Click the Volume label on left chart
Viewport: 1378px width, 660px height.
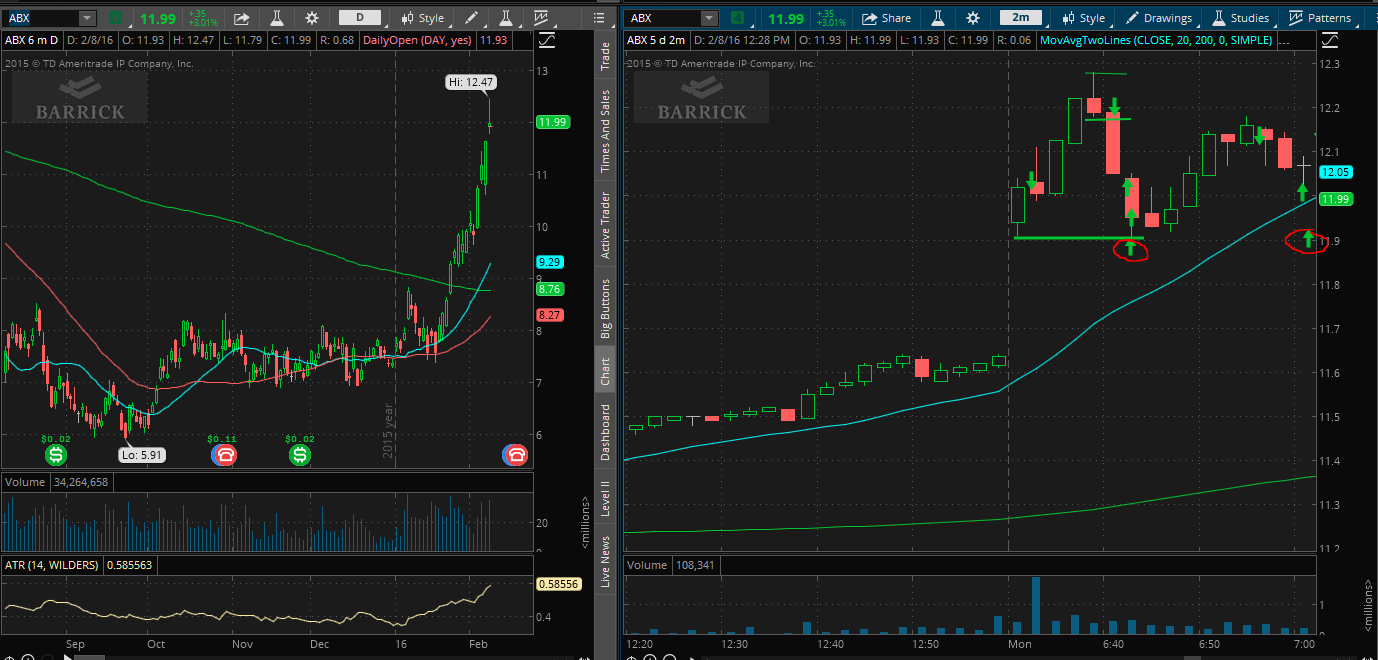(x=25, y=482)
